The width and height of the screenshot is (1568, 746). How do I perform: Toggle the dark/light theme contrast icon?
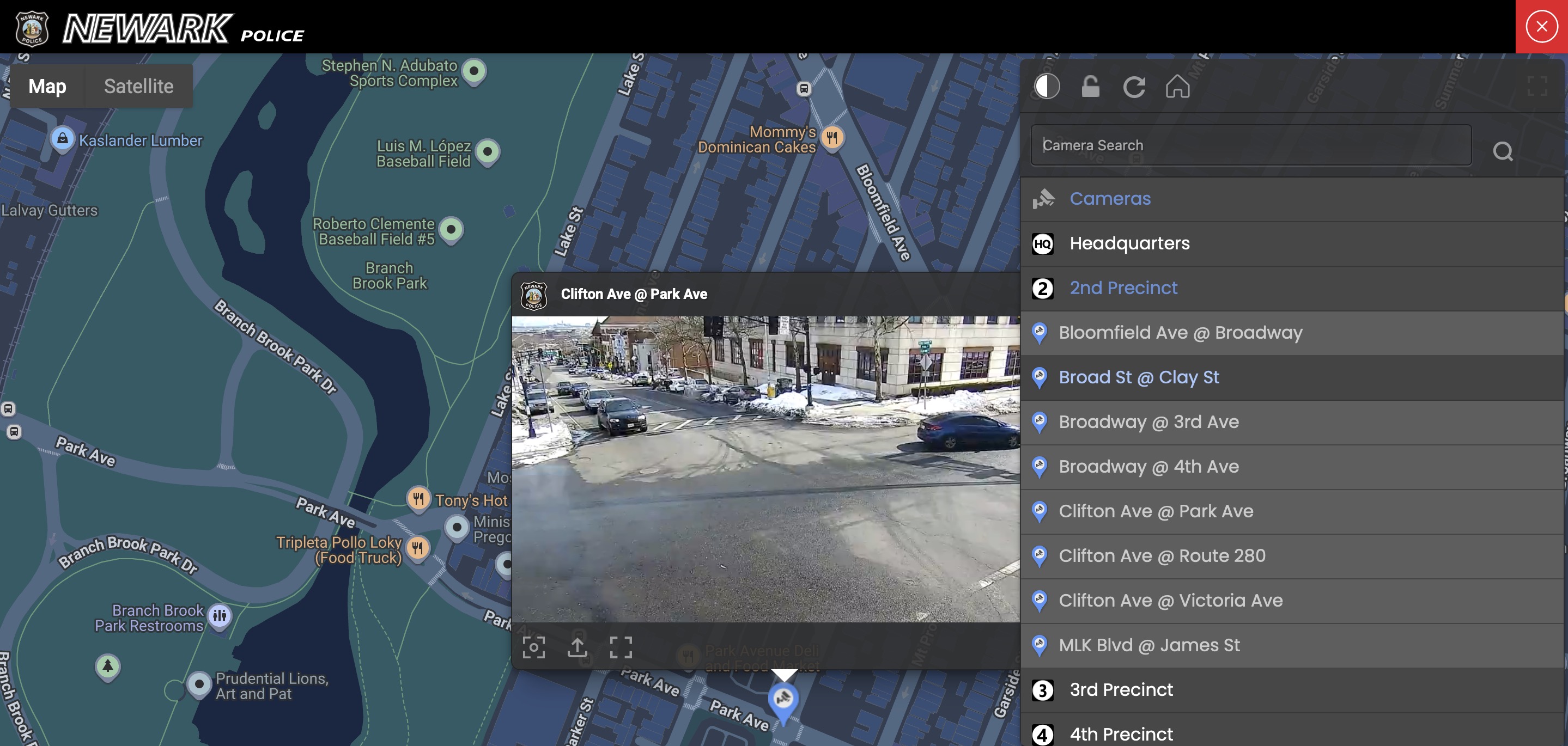point(1047,87)
